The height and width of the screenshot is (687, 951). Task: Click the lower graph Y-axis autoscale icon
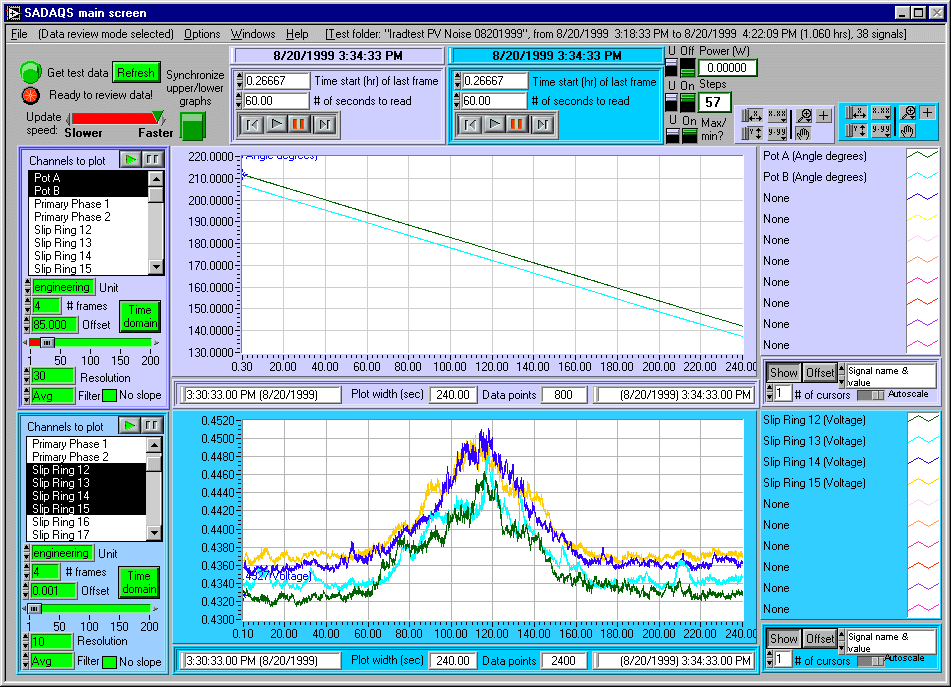pyautogui.click(x=855, y=130)
